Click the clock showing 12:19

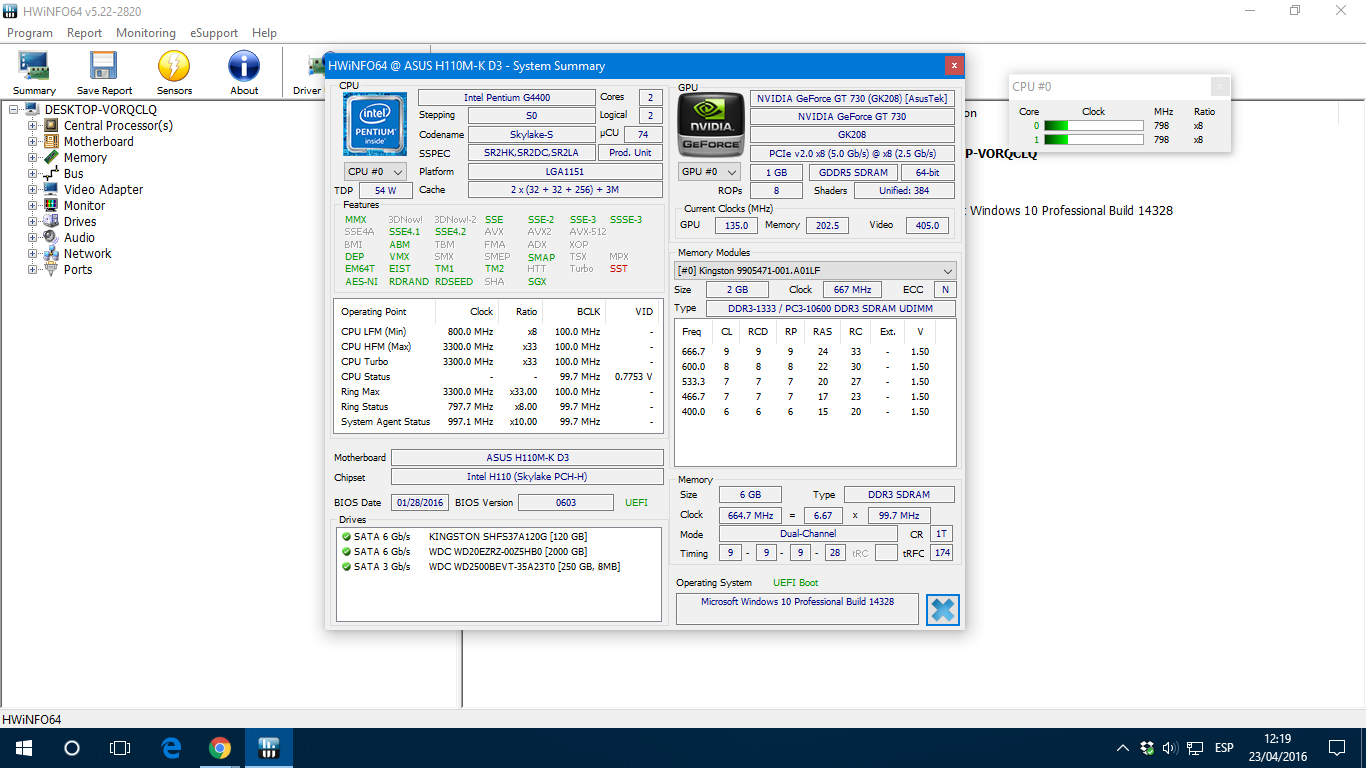click(1277, 740)
